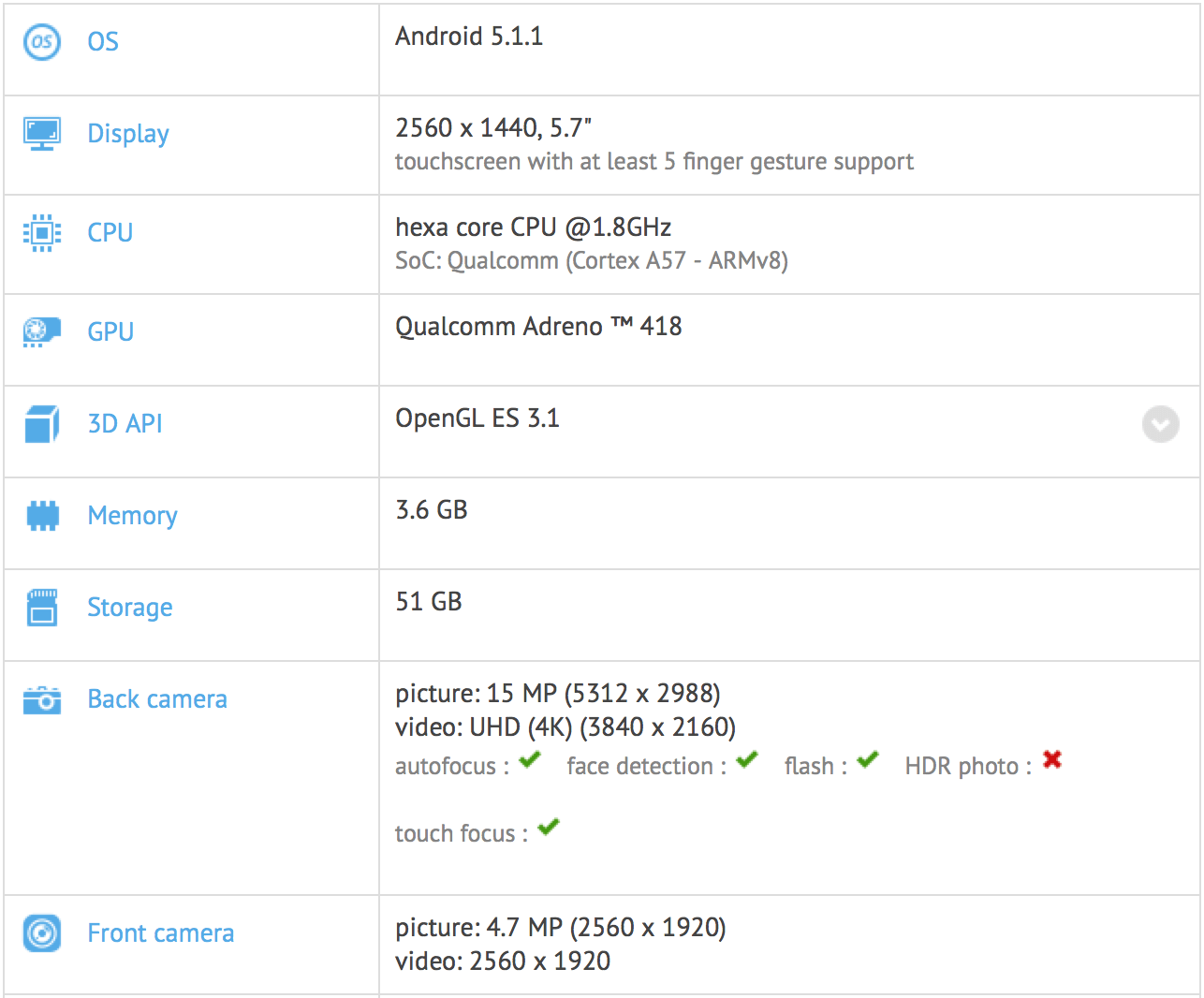Click the Display monitor icon
The image size is (1204, 998).
[42, 134]
